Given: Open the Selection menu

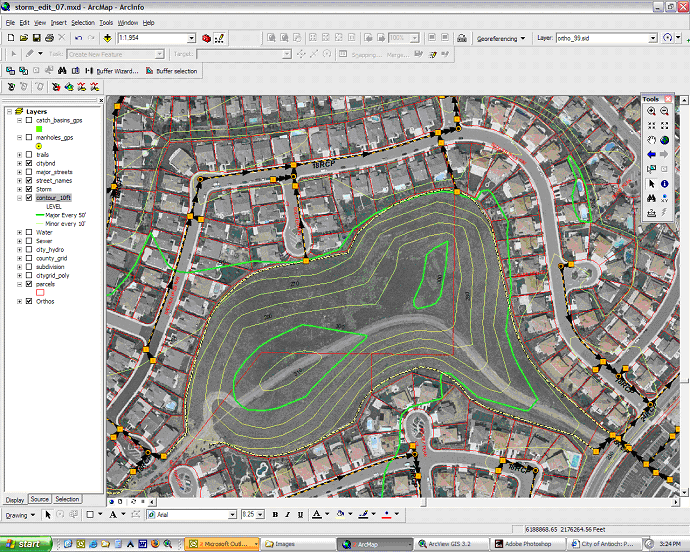Looking at the screenshot, I should pyautogui.click(x=83, y=21).
